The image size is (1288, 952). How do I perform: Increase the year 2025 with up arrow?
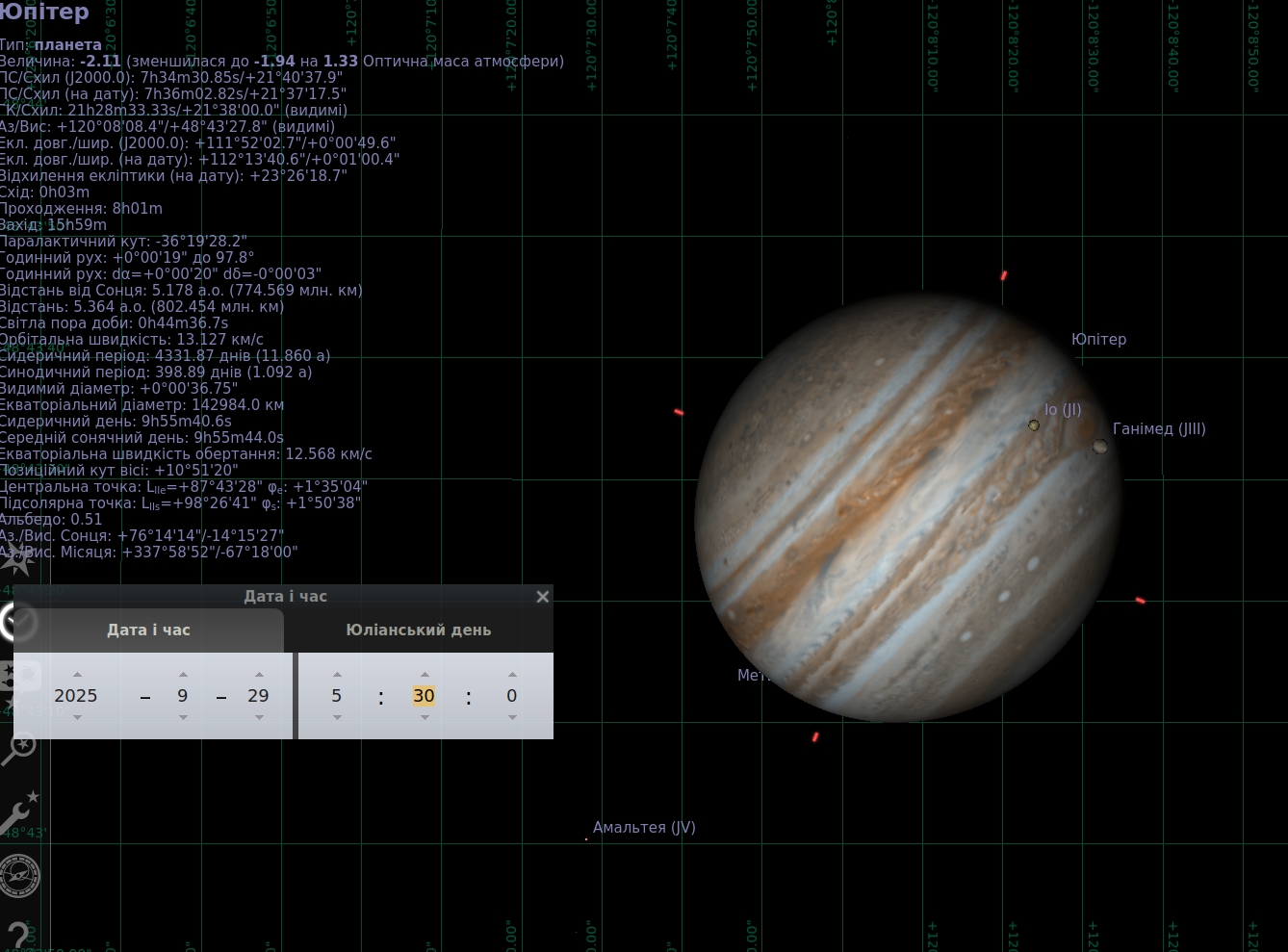(x=77, y=674)
